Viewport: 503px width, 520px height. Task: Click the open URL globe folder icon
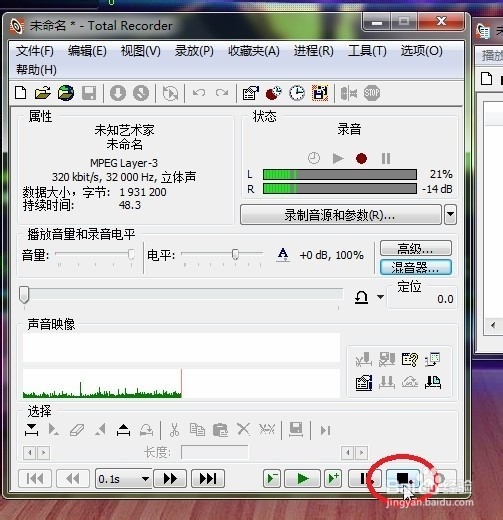(x=66, y=93)
